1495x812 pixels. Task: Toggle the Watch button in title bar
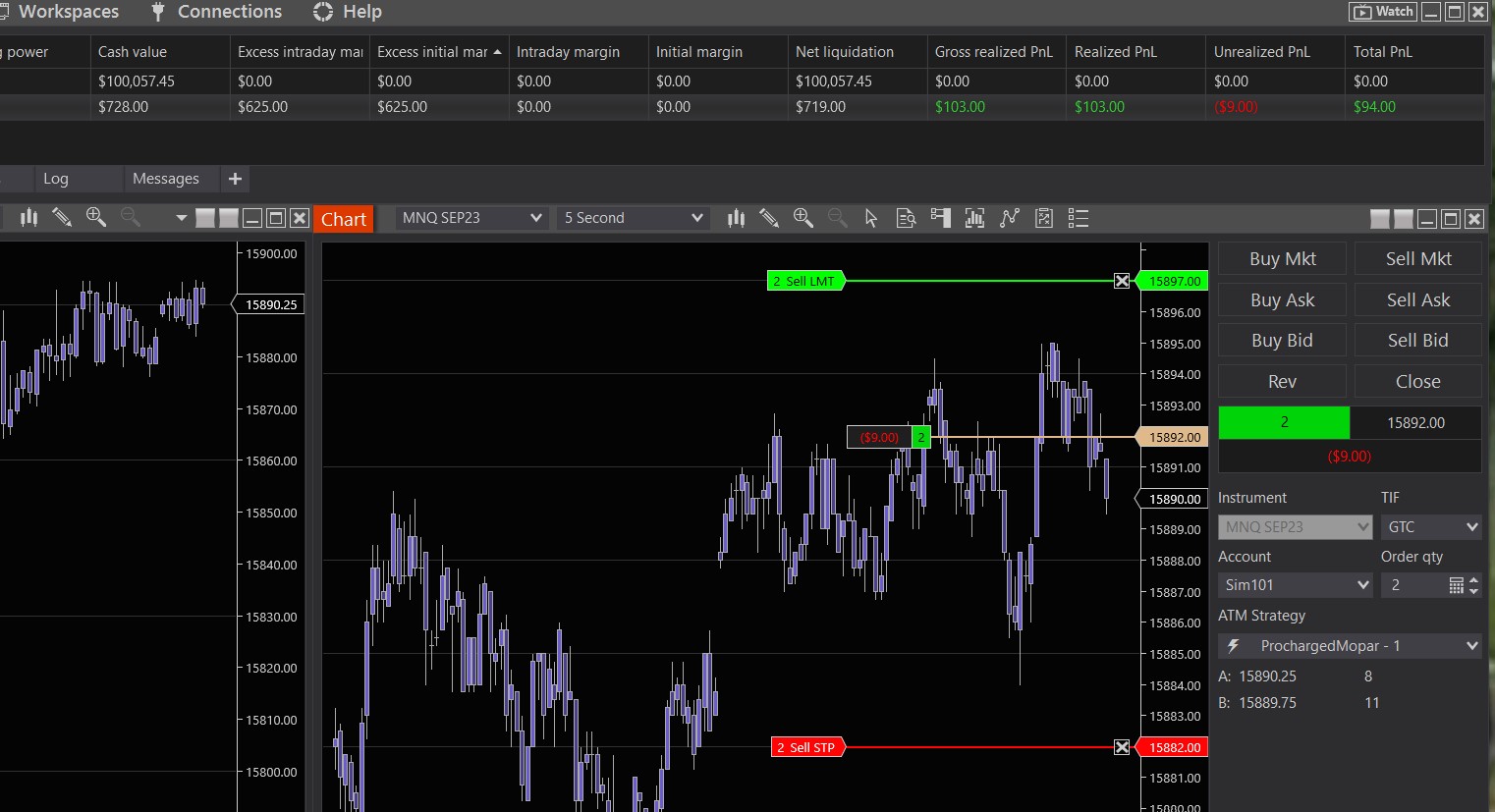1383,12
